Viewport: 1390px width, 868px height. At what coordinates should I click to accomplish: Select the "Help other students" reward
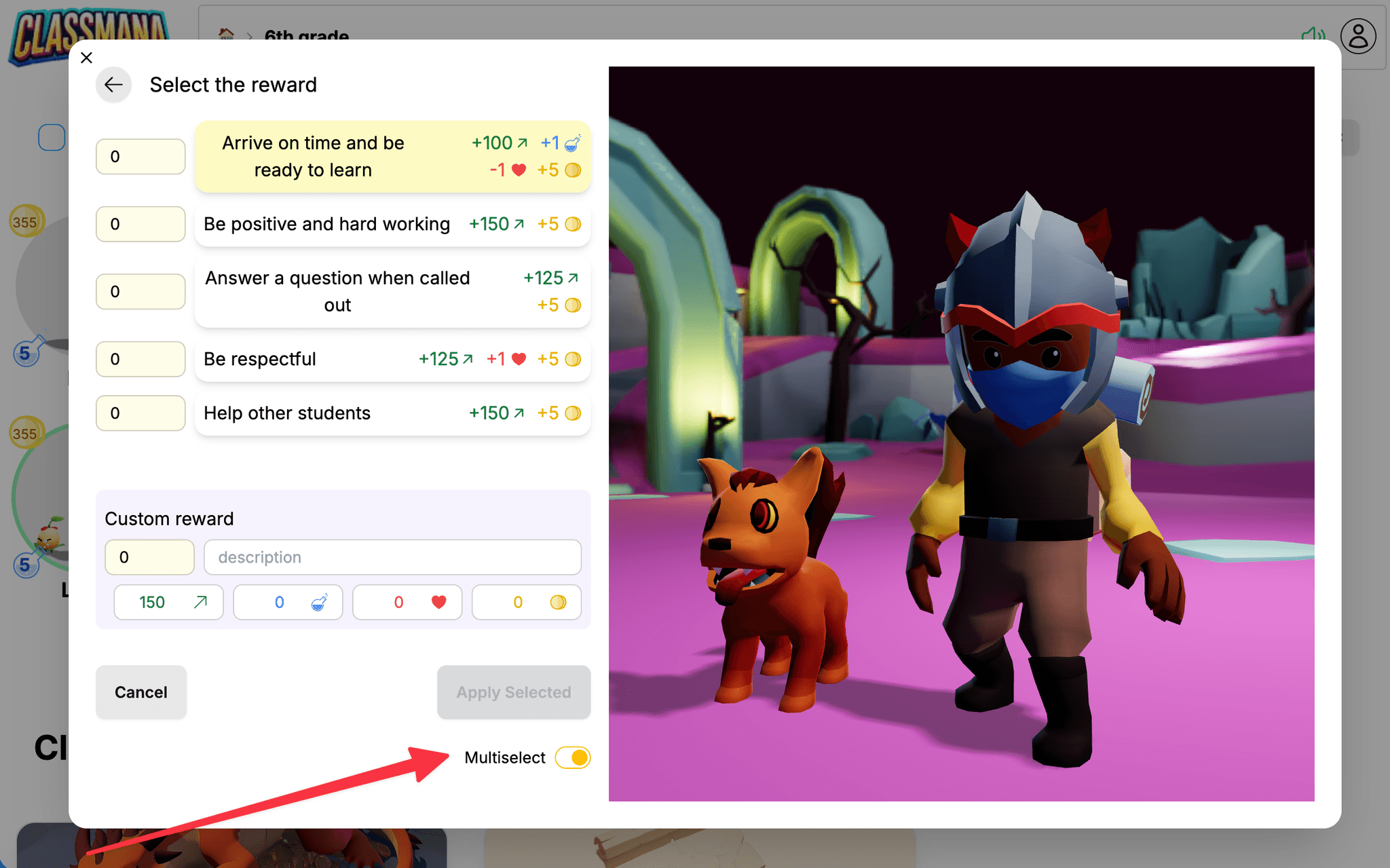coord(392,413)
